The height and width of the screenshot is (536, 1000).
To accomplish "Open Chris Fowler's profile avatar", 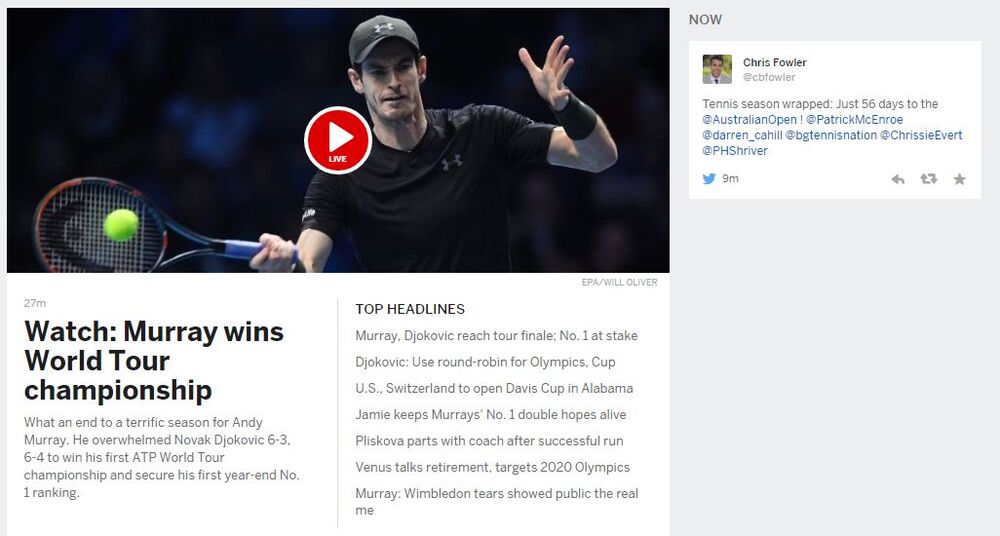I will 717,70.
